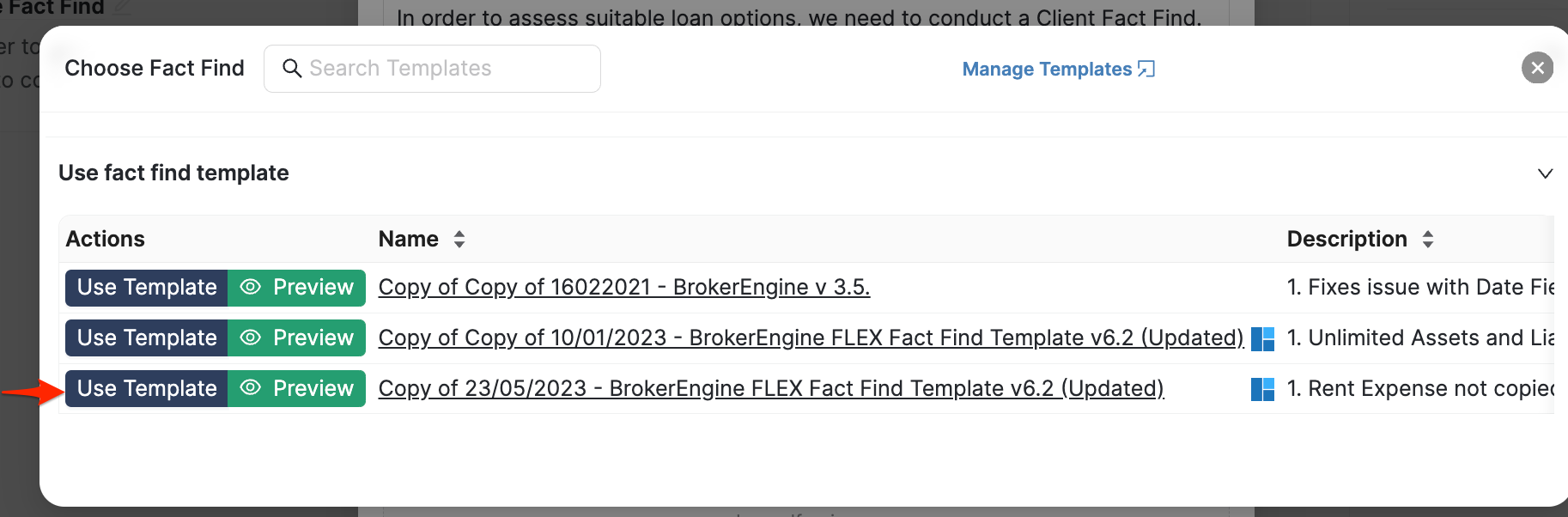The width and height of the screenshot is (1568, 517).
Task: Click the blue layout icon on 10/01/2023 row
Action: (x=1262, y=338)
